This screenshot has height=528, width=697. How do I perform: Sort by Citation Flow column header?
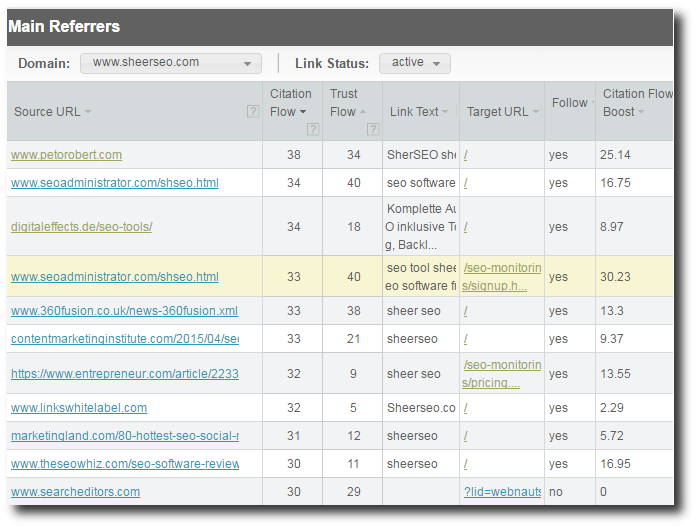pos(290,103)
